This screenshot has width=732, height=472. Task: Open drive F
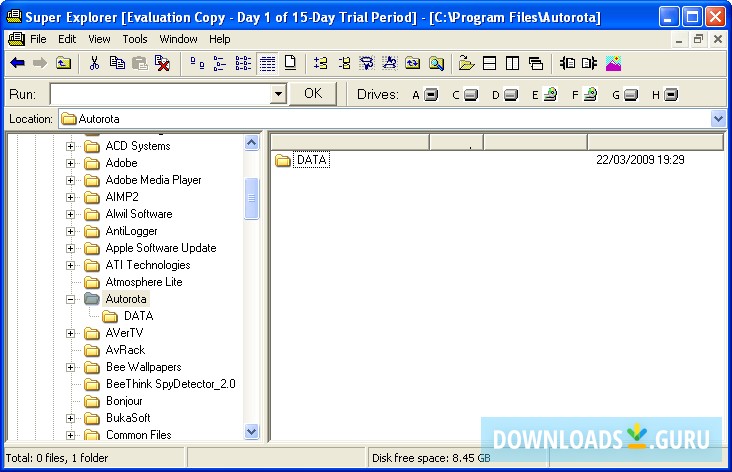(585, 94)
